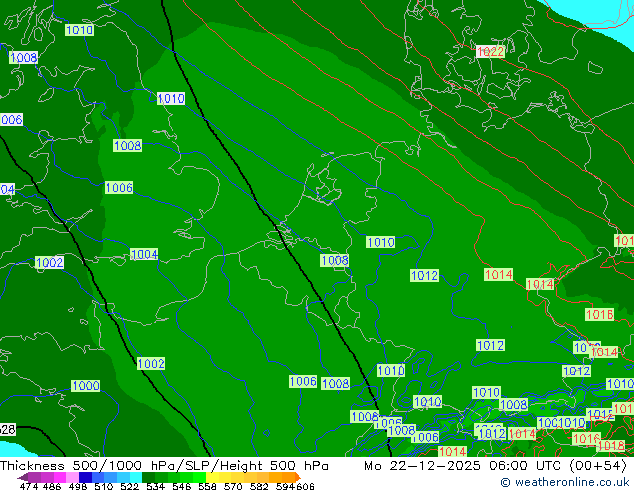Image resolution: width=634 pixels, height=490 pixels.
Task: Click the 528 height contour label
Action: click(7, 429)
